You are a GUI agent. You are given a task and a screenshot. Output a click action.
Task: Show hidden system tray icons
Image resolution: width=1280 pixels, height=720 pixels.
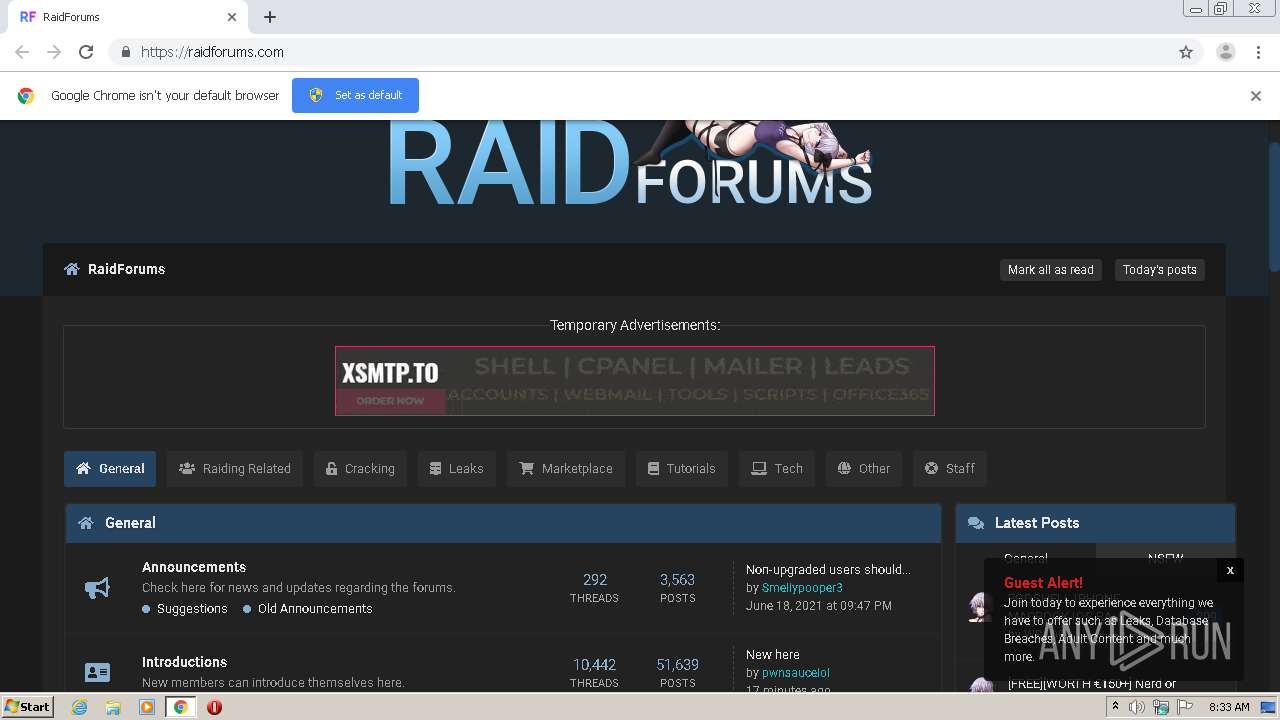coord(1115,707)
